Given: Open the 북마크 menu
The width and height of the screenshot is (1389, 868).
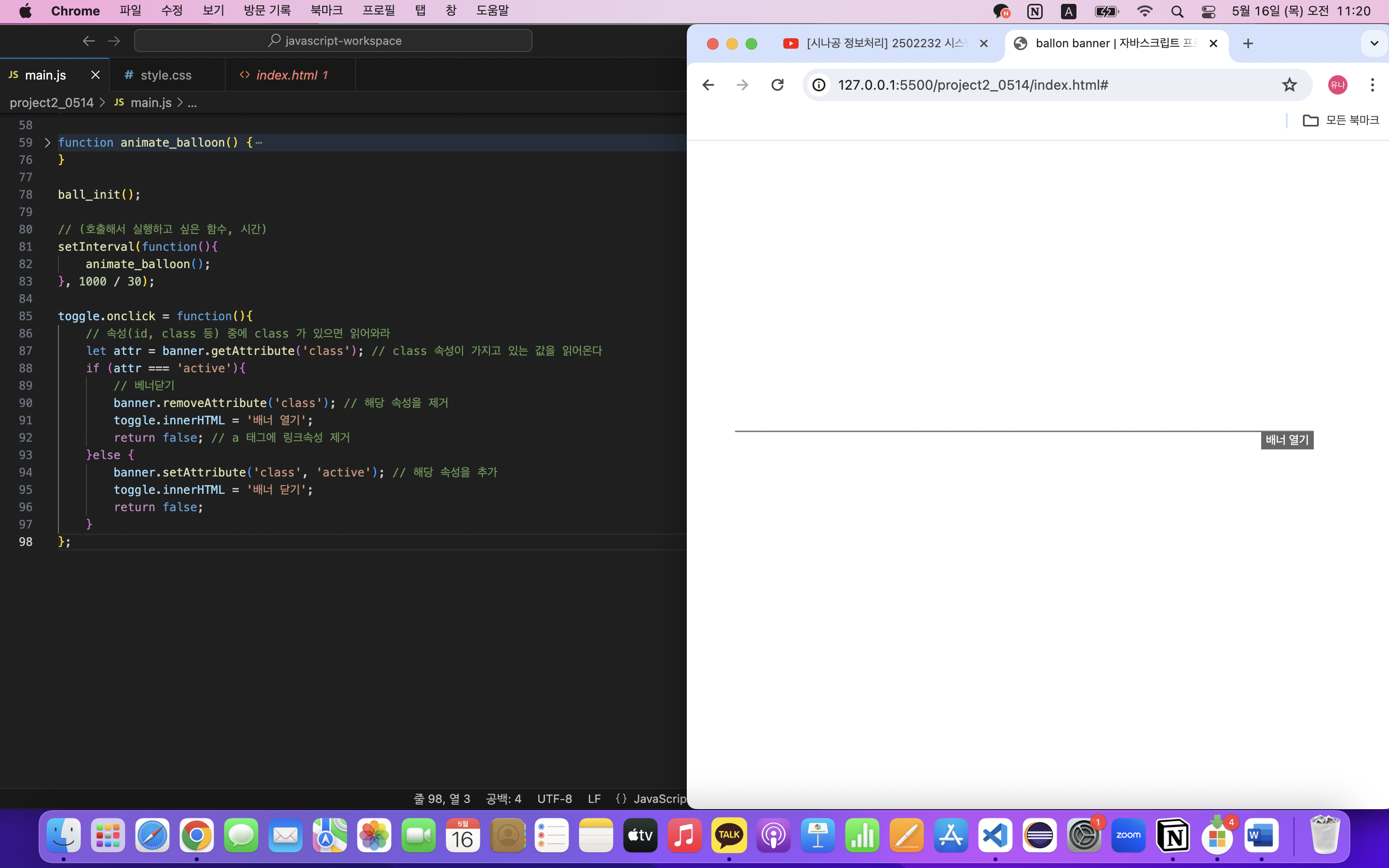Looking at the screenshot, I should pyautogui.click(x=326, y=11).
